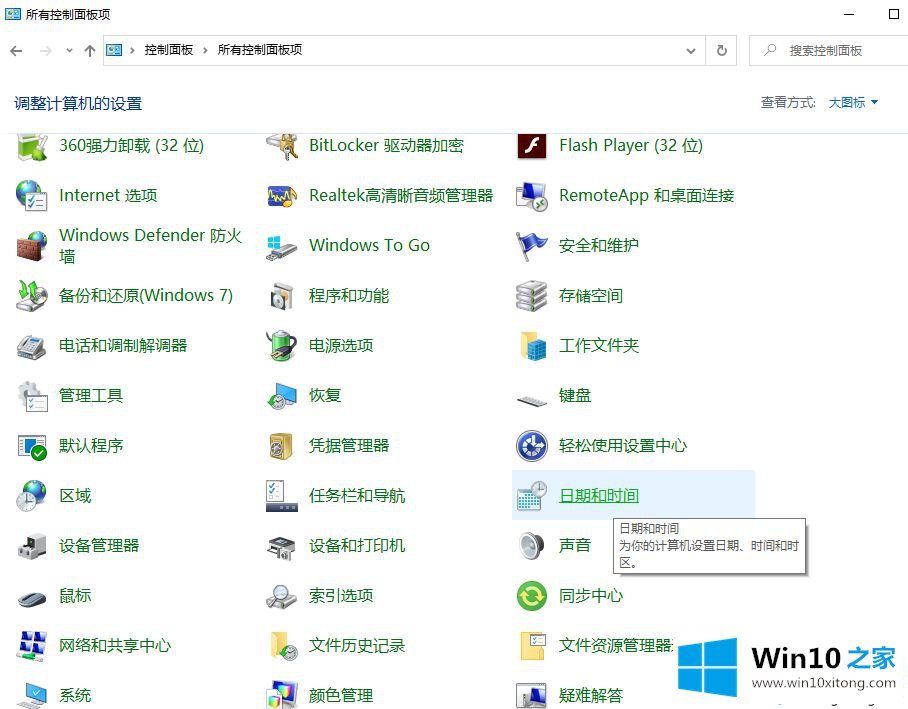Click the 存储空间 drive stack icon
Screen dimensions: 908x709
pyautogui.click(x=532, y=296)
